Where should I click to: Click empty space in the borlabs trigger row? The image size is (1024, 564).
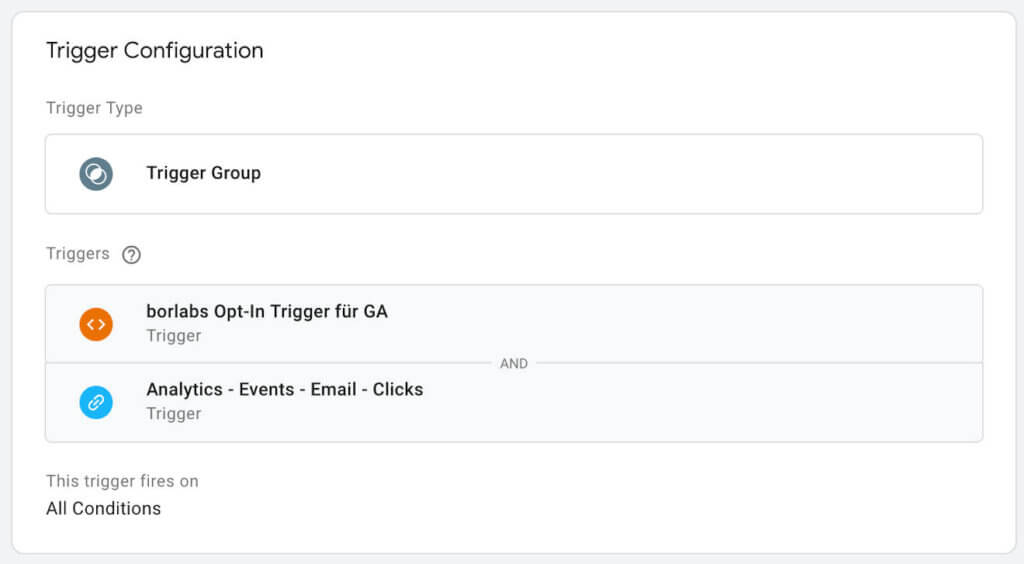686,324
